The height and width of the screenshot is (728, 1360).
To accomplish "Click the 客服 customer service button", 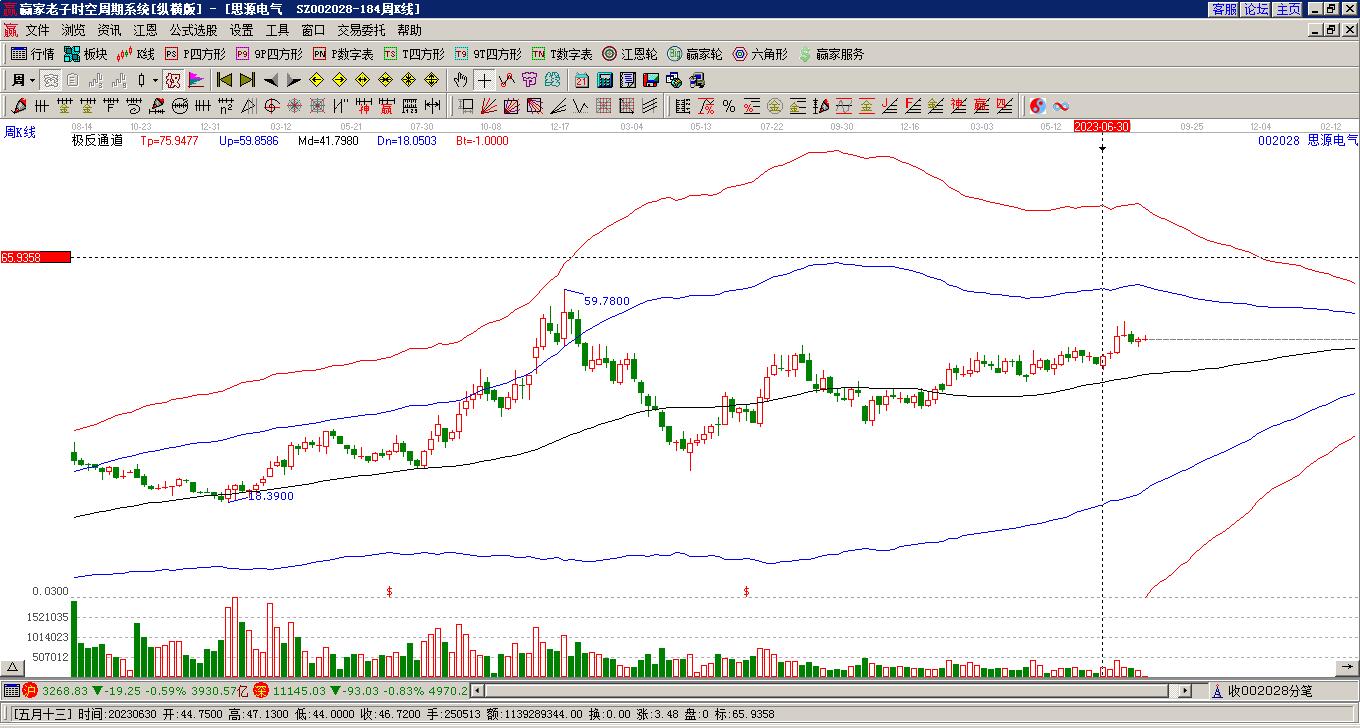I will pyautogui.click(x=1224, y=9).
